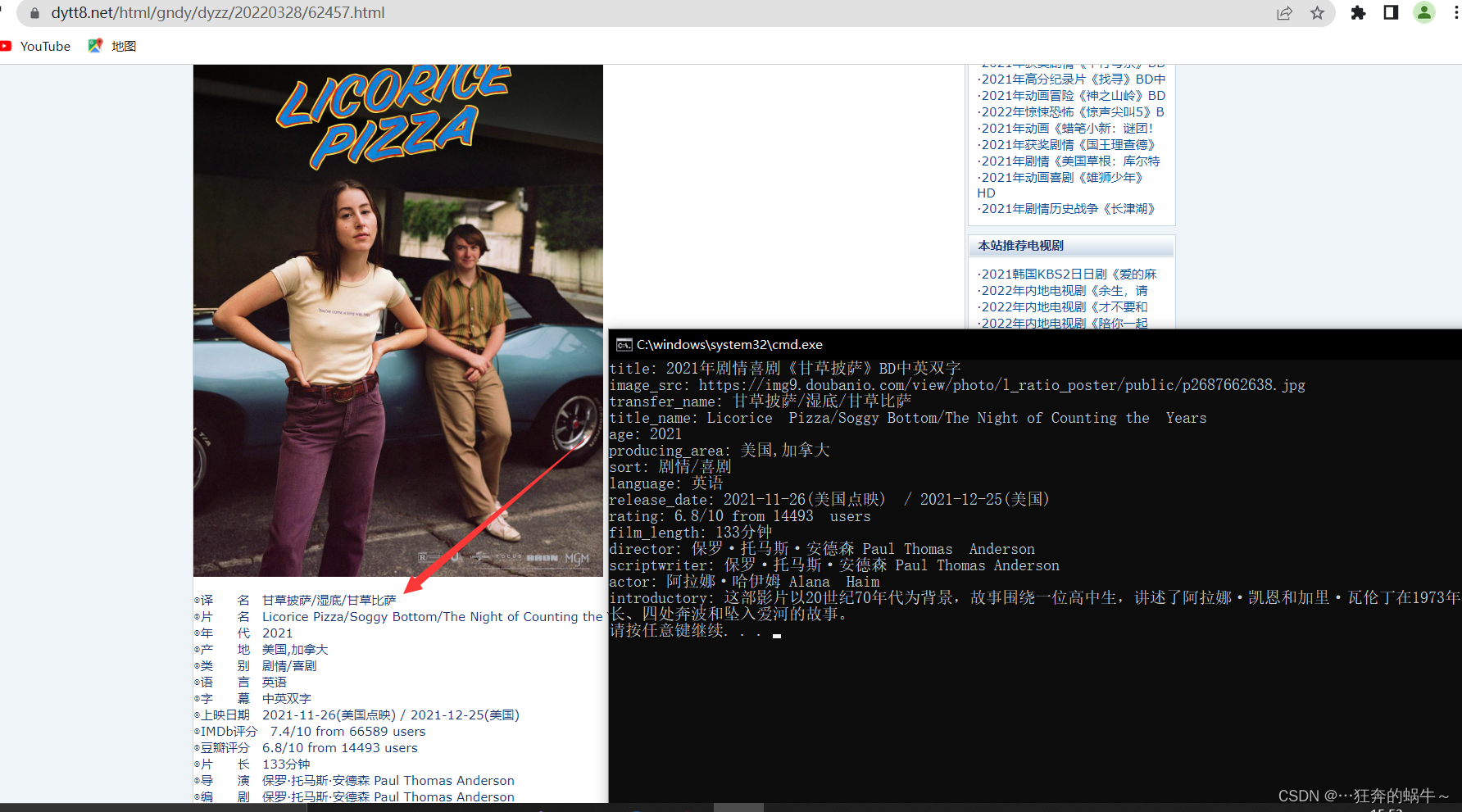Click the cmd image_src URL line

(x=957, y=385)
